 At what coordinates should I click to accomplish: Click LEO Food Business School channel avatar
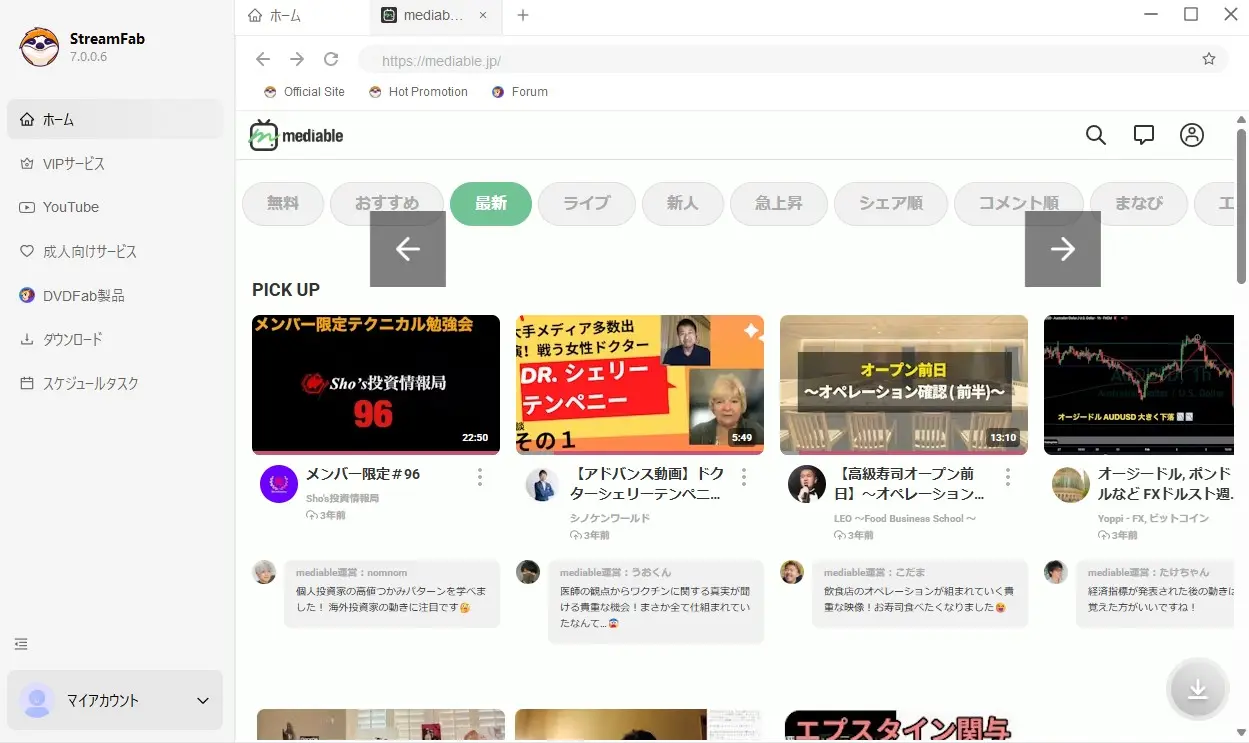click(807, 484)
